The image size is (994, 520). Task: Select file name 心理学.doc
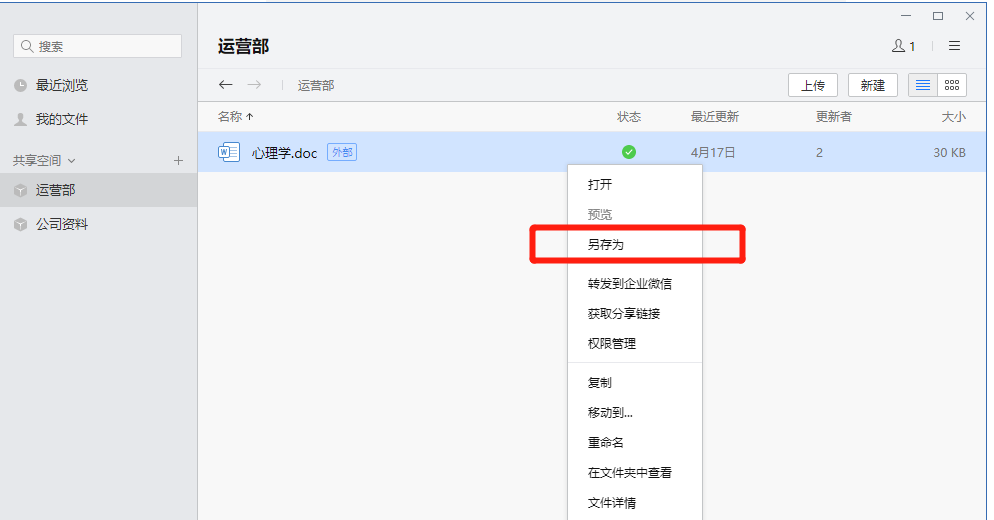click(x=284, y=153)
